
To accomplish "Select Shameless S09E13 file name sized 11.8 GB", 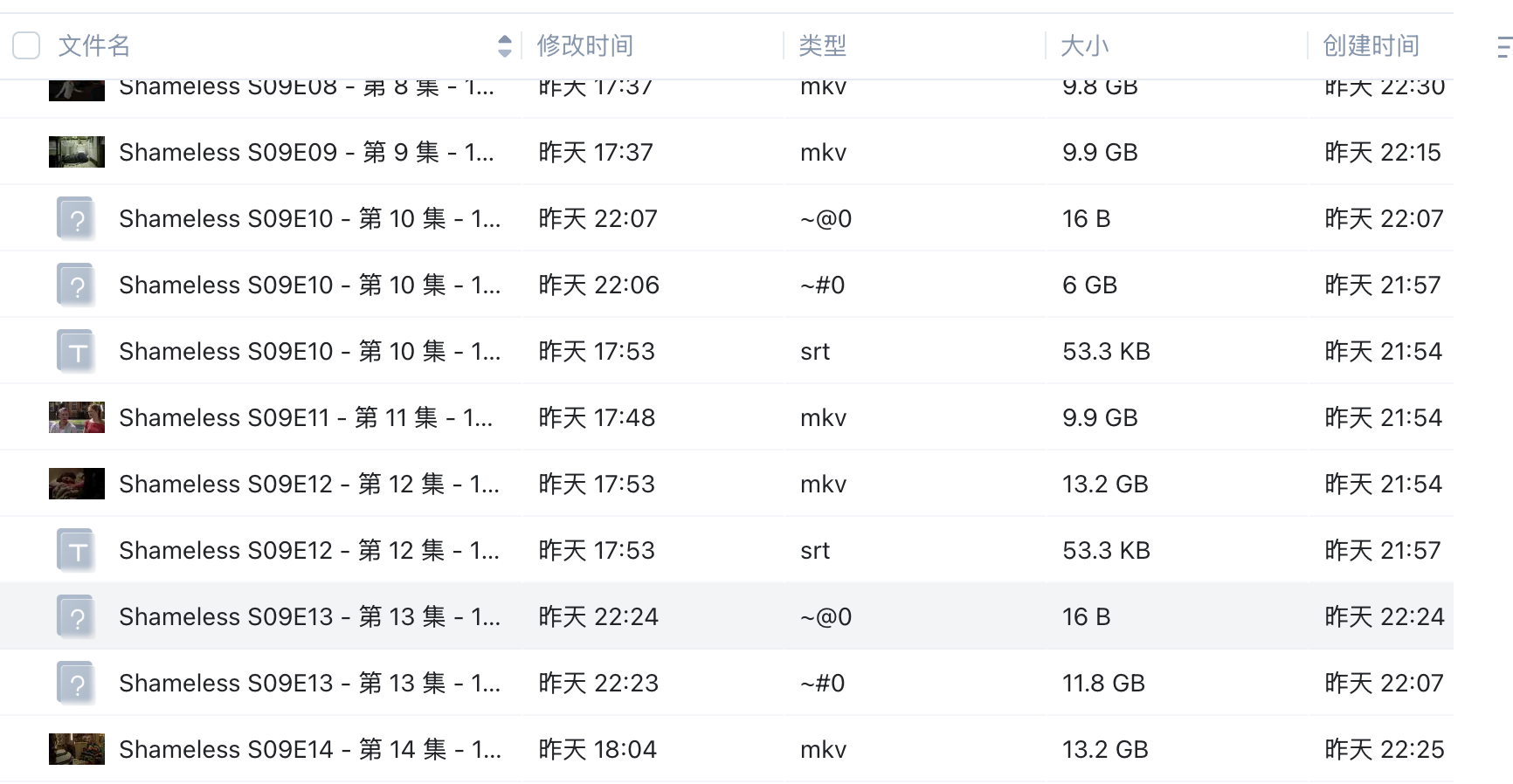I will (310, 683).
